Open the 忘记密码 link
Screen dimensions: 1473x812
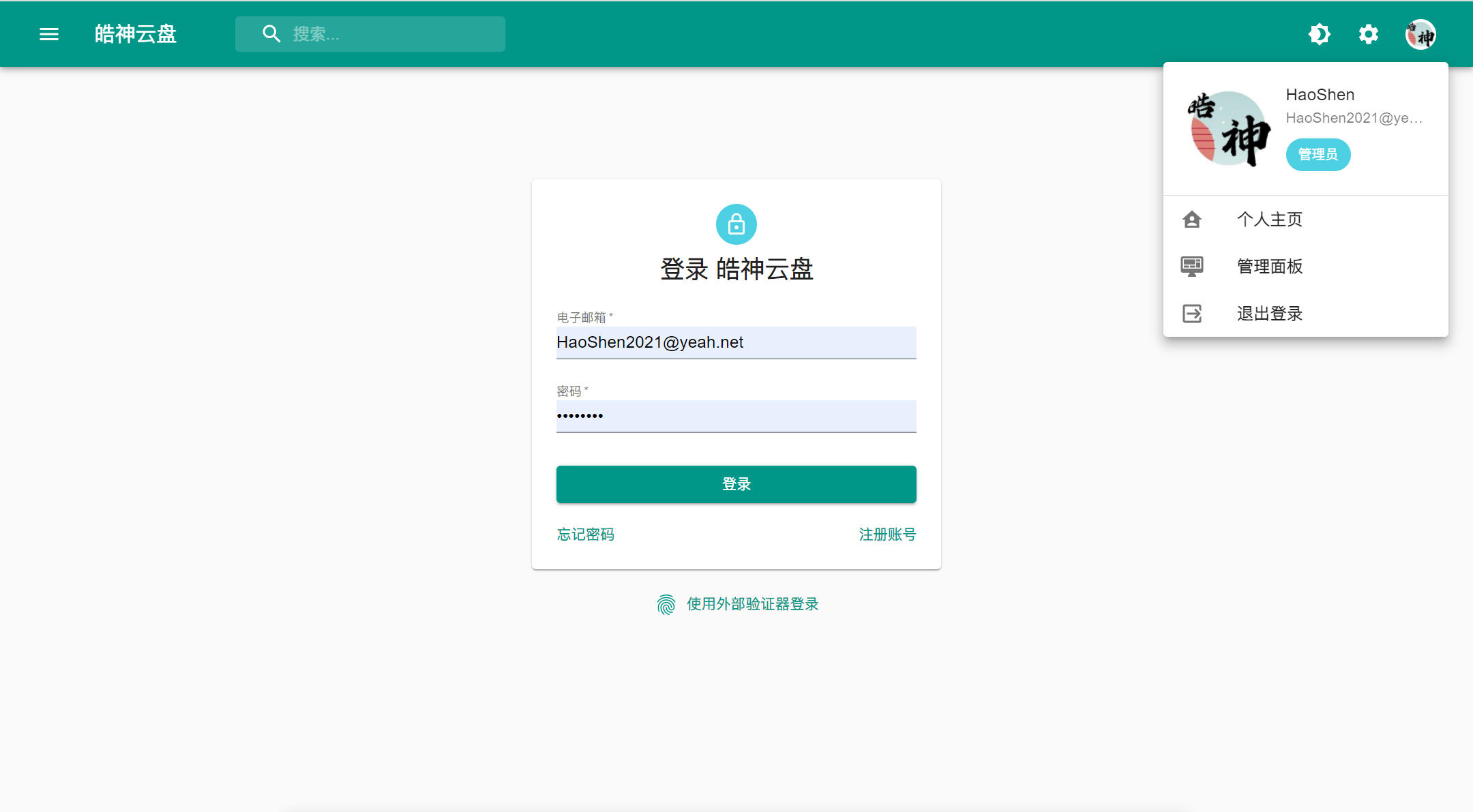coord(585,535)
